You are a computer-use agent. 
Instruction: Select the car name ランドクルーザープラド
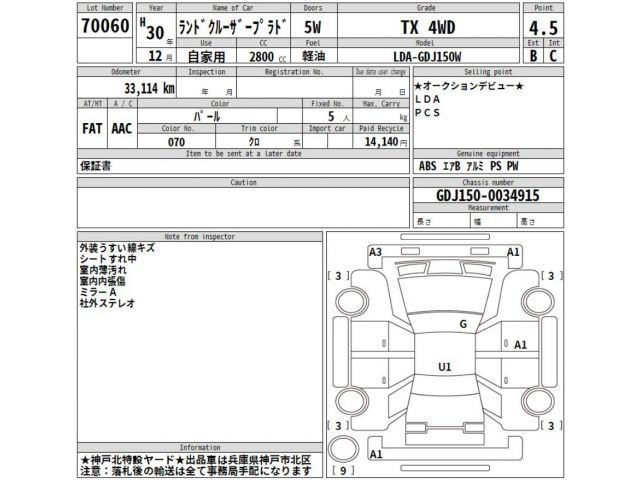point(233,27)
